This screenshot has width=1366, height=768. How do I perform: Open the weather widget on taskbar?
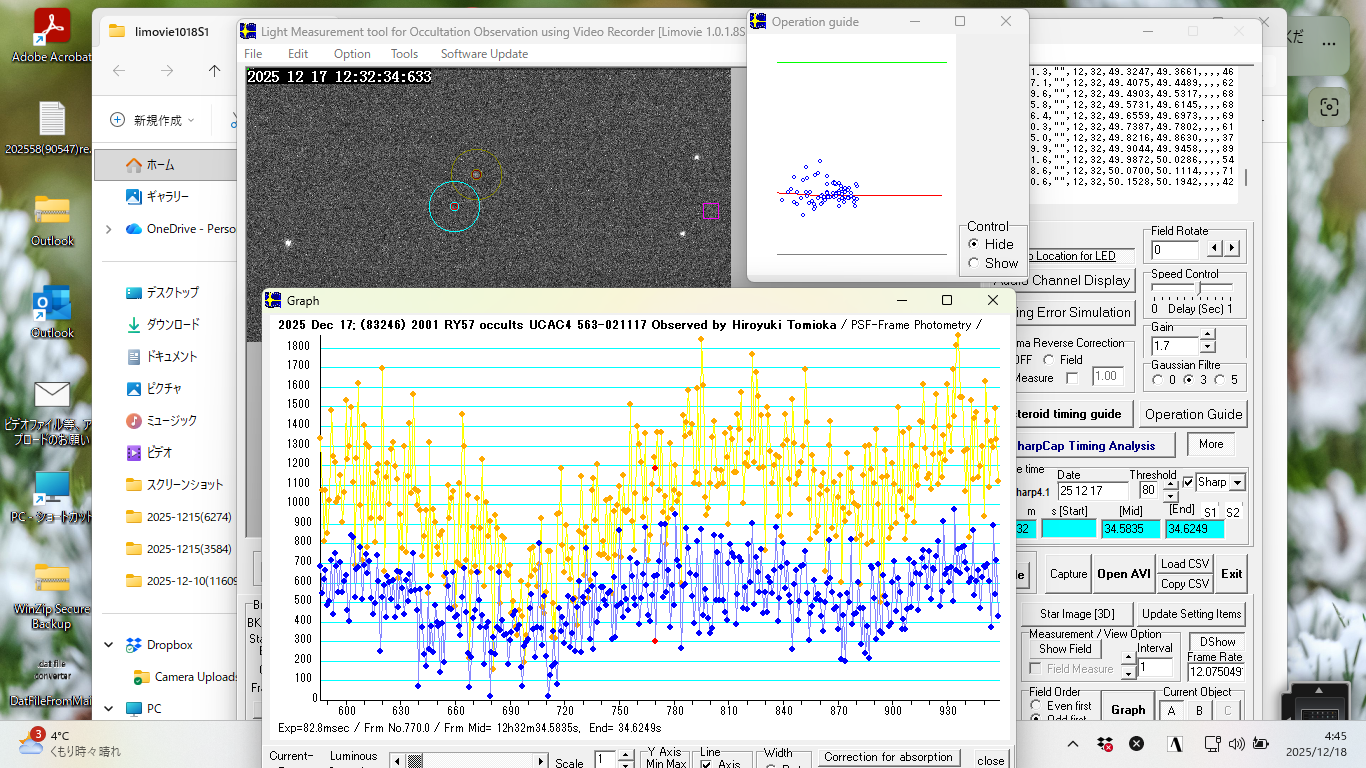point(70,743)
